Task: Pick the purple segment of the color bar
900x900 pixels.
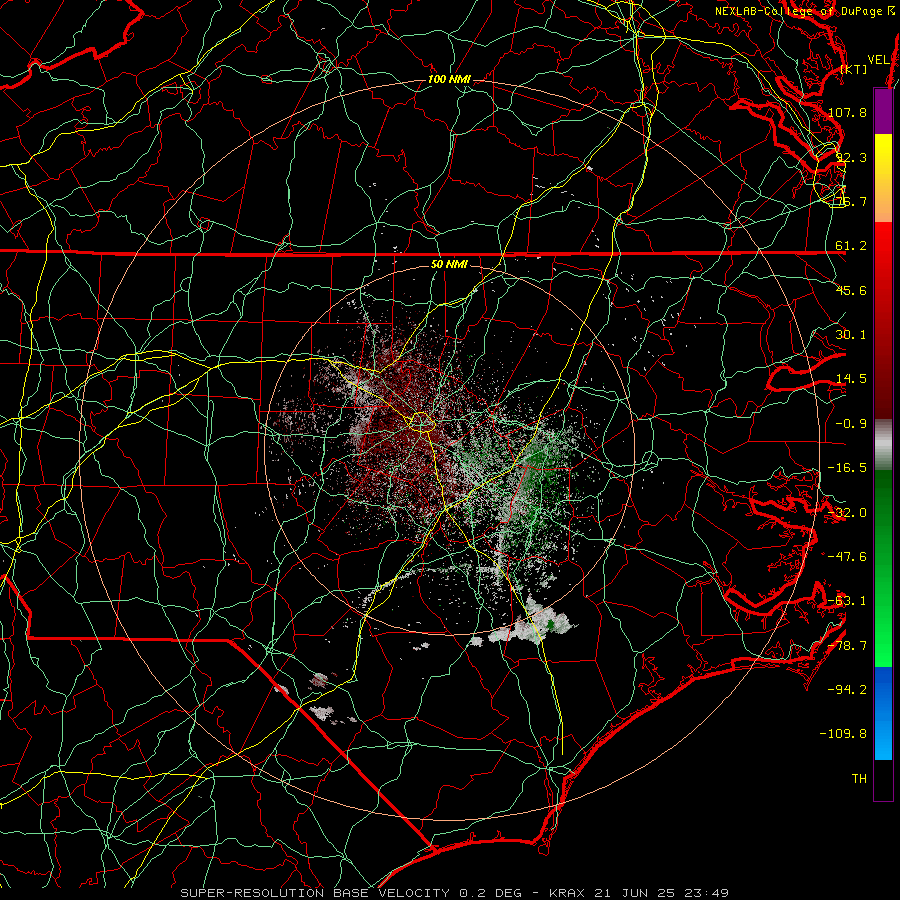Action: tap(883, 111)
